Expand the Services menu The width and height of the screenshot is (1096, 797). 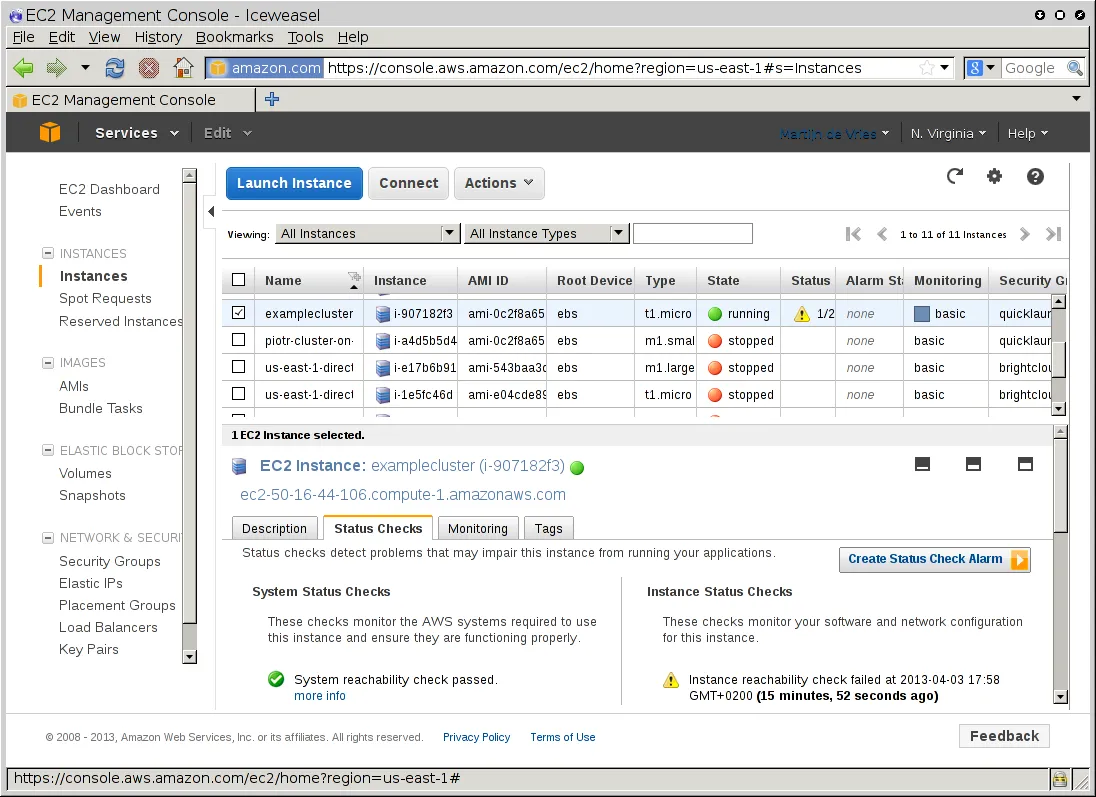pyautogui.click(x=137, y=133)
